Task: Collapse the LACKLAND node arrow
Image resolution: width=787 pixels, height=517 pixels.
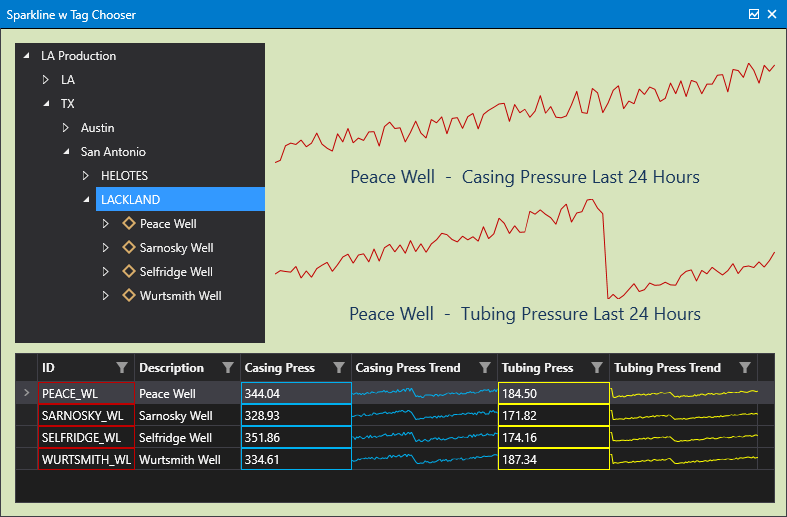Action: [87, 200]
